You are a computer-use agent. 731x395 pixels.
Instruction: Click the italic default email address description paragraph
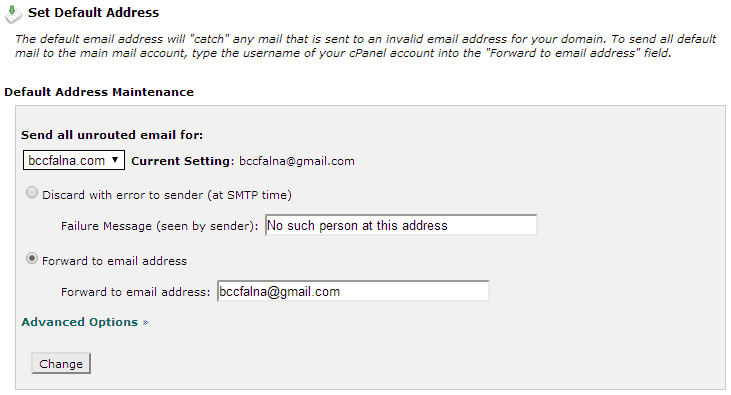[x=366, y=46]
